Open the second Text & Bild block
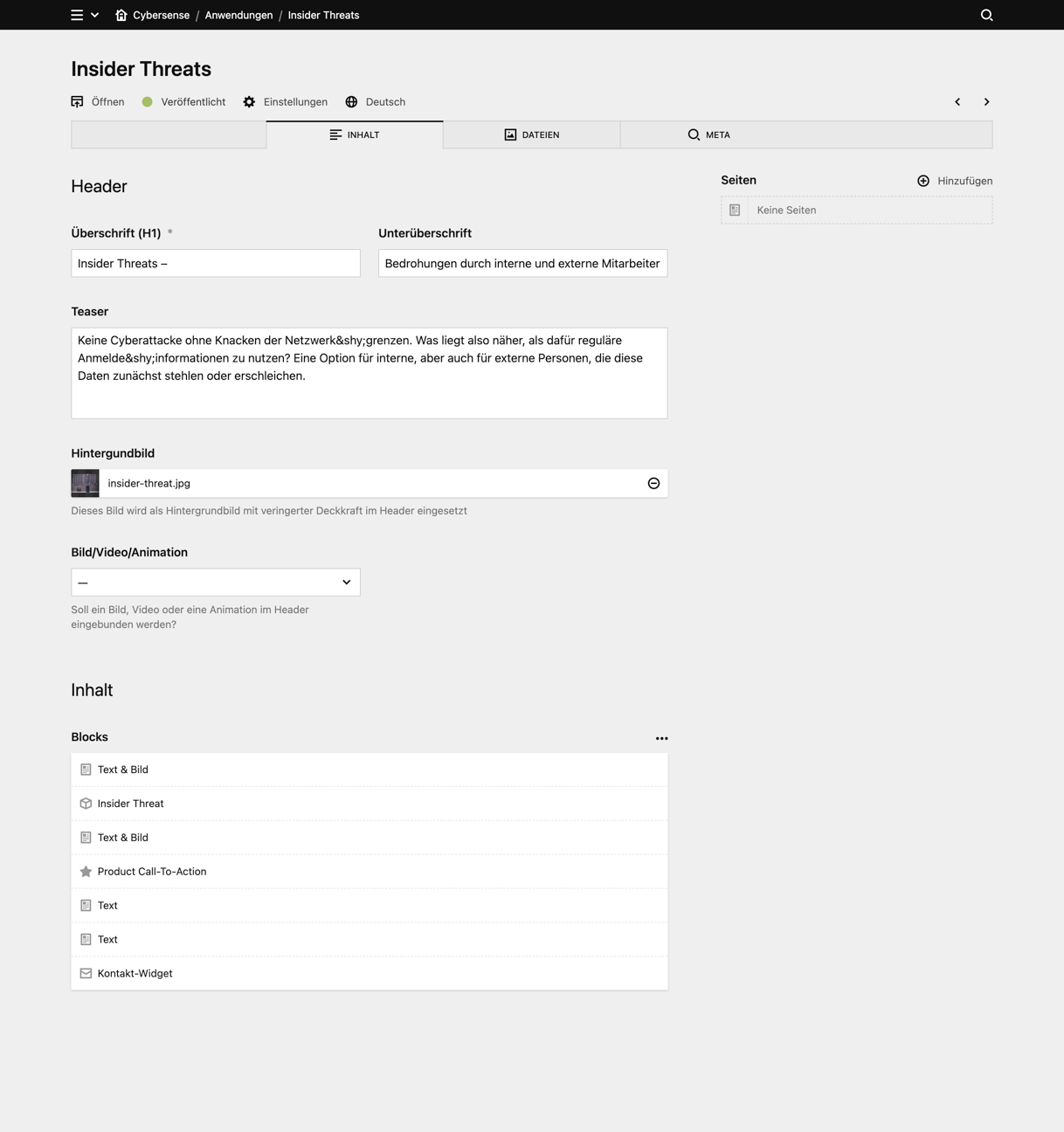The height and width of the screenshot is (1132, 1064). click(x=370, y=838)
